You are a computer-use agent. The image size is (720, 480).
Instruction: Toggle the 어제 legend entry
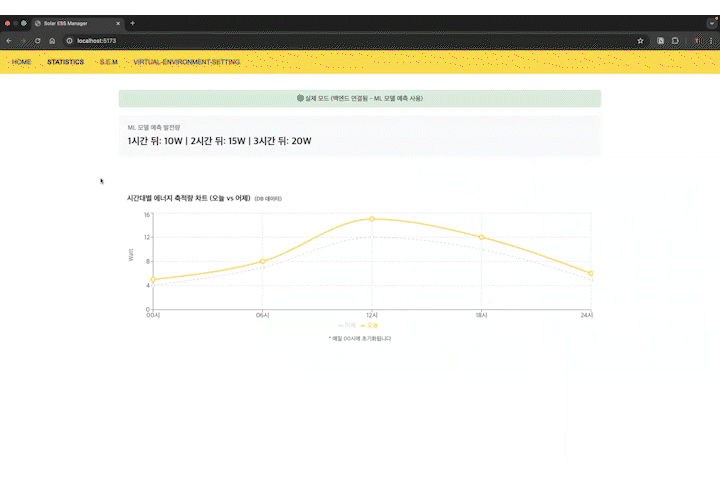click(x=347, y=326)
